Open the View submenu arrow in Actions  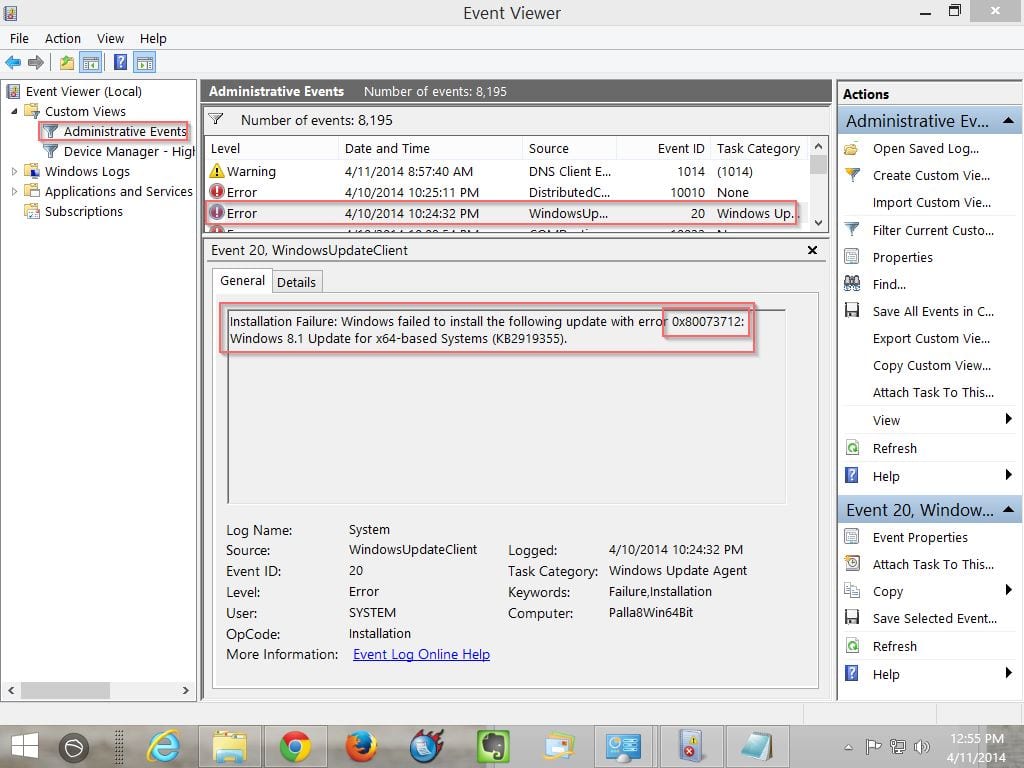1009,419
